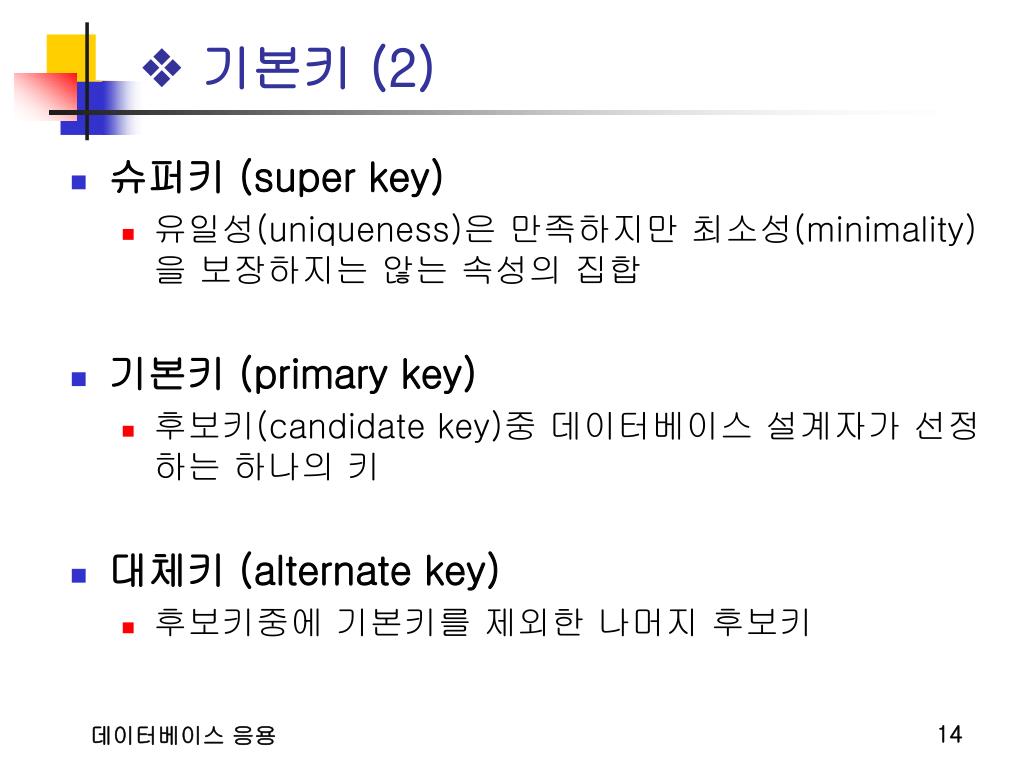Viewport: 1024px width, 768px height.
Task: Click the blue bullet beside 슈퍼키 (super key)
Action: [79, 182]
